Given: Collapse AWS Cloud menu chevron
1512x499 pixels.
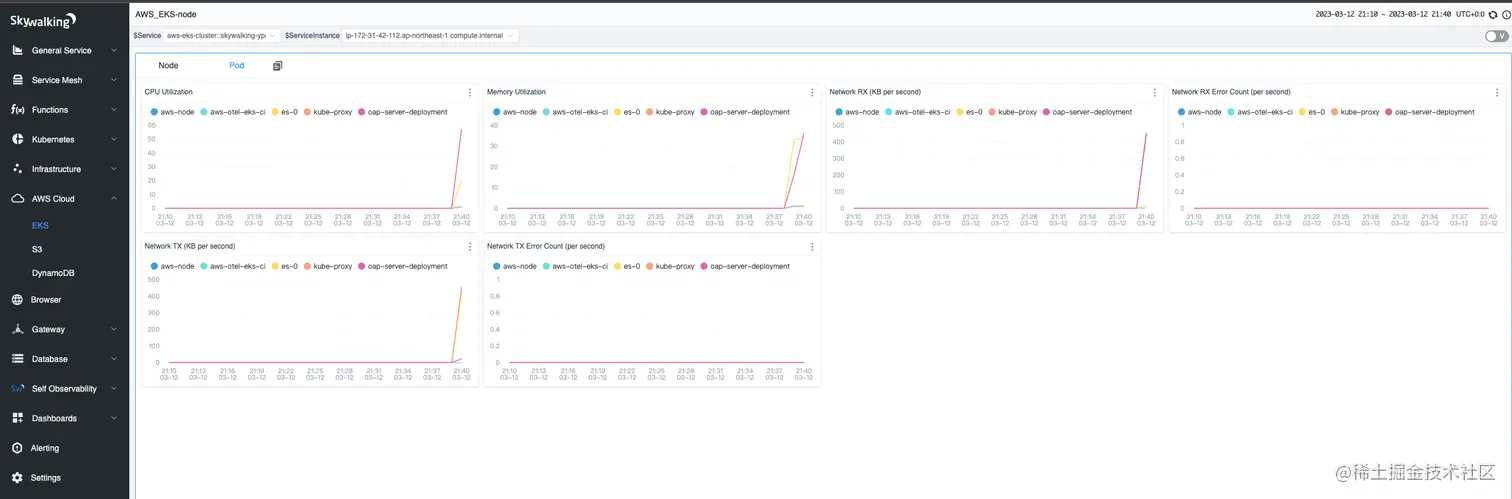Looking at the screenshot, I should [114, 199].
